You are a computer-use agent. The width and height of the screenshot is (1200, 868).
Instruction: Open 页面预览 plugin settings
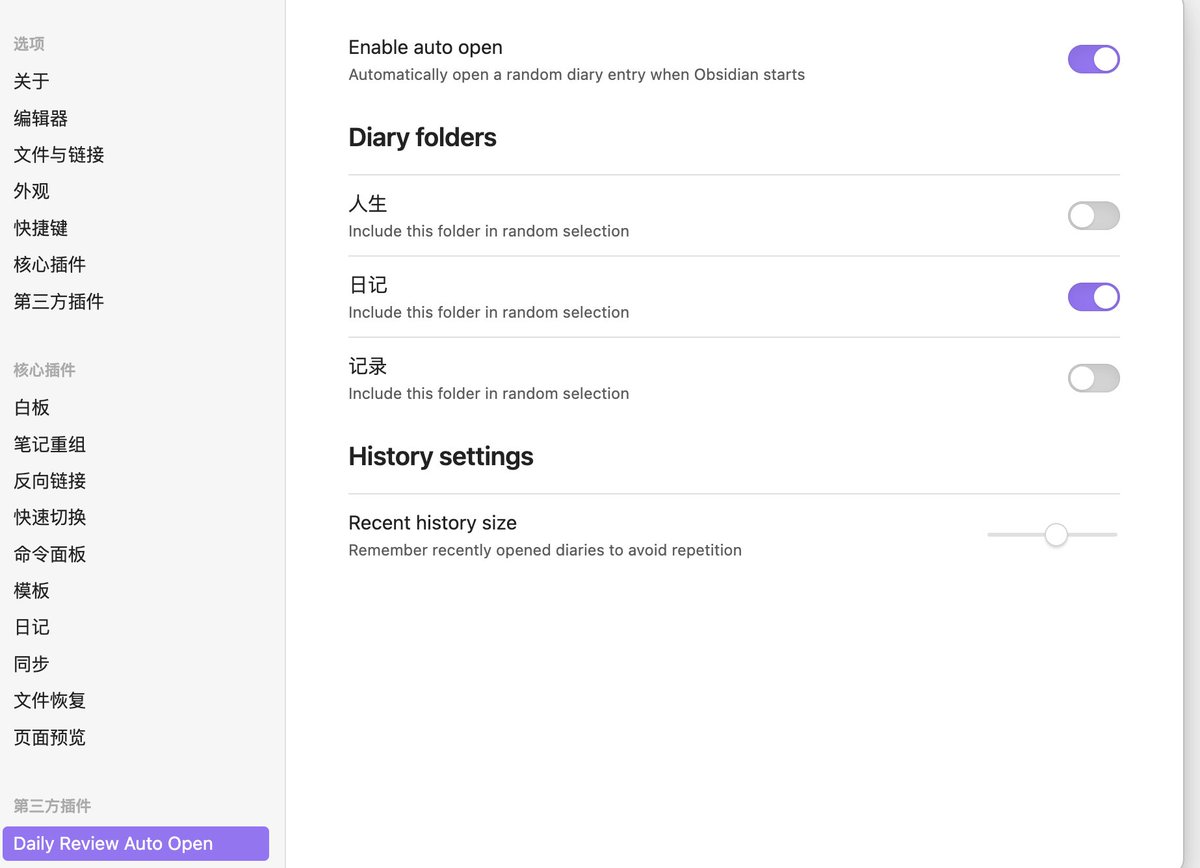50,737
